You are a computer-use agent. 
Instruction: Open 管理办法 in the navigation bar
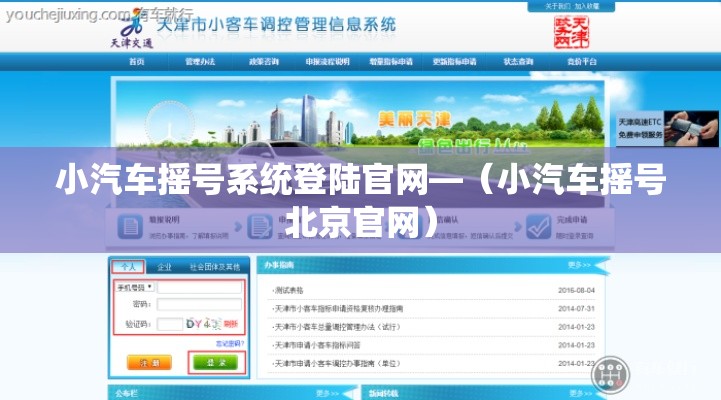click(200, 62)
